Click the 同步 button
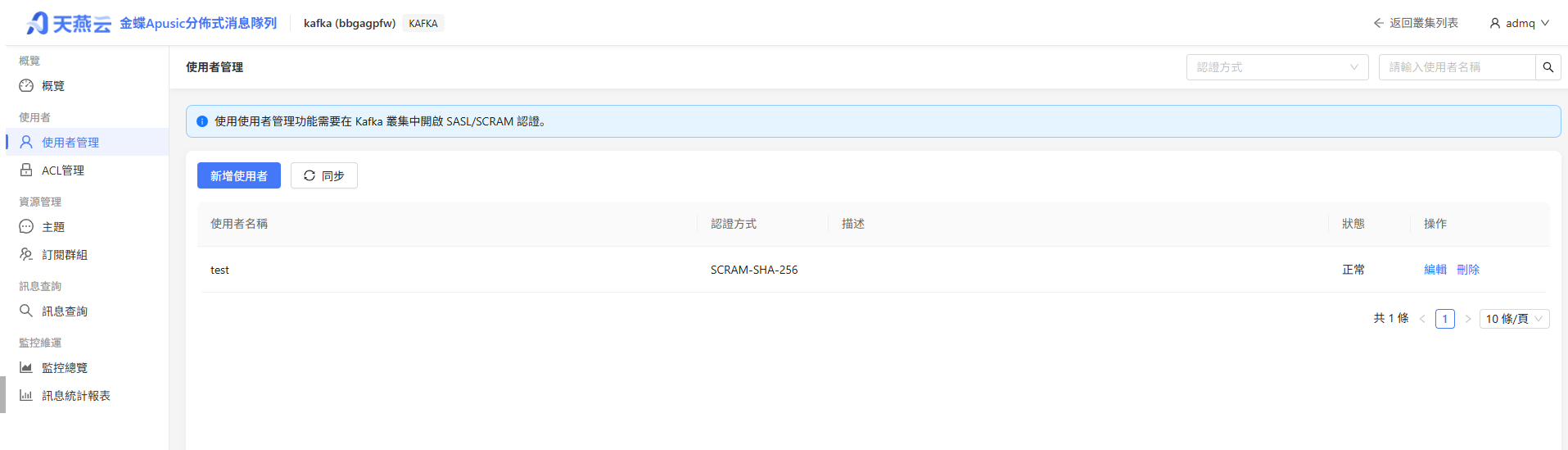The height and width of the screenshot is (450, 1568). (x=324, y=175)
